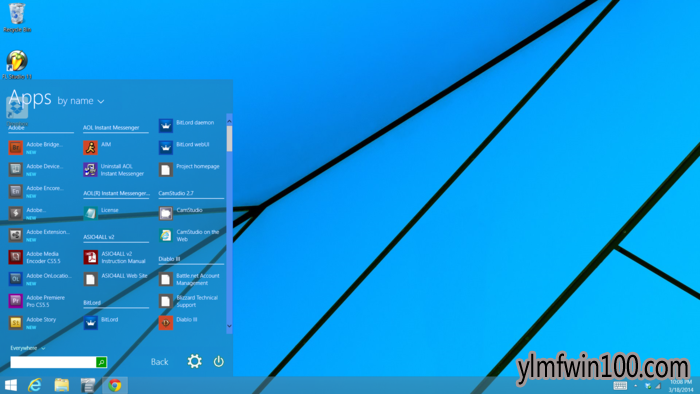Open Internet Explorer from taskbar
Viewport: 700px width, 394px height.
tap(35, 385)
